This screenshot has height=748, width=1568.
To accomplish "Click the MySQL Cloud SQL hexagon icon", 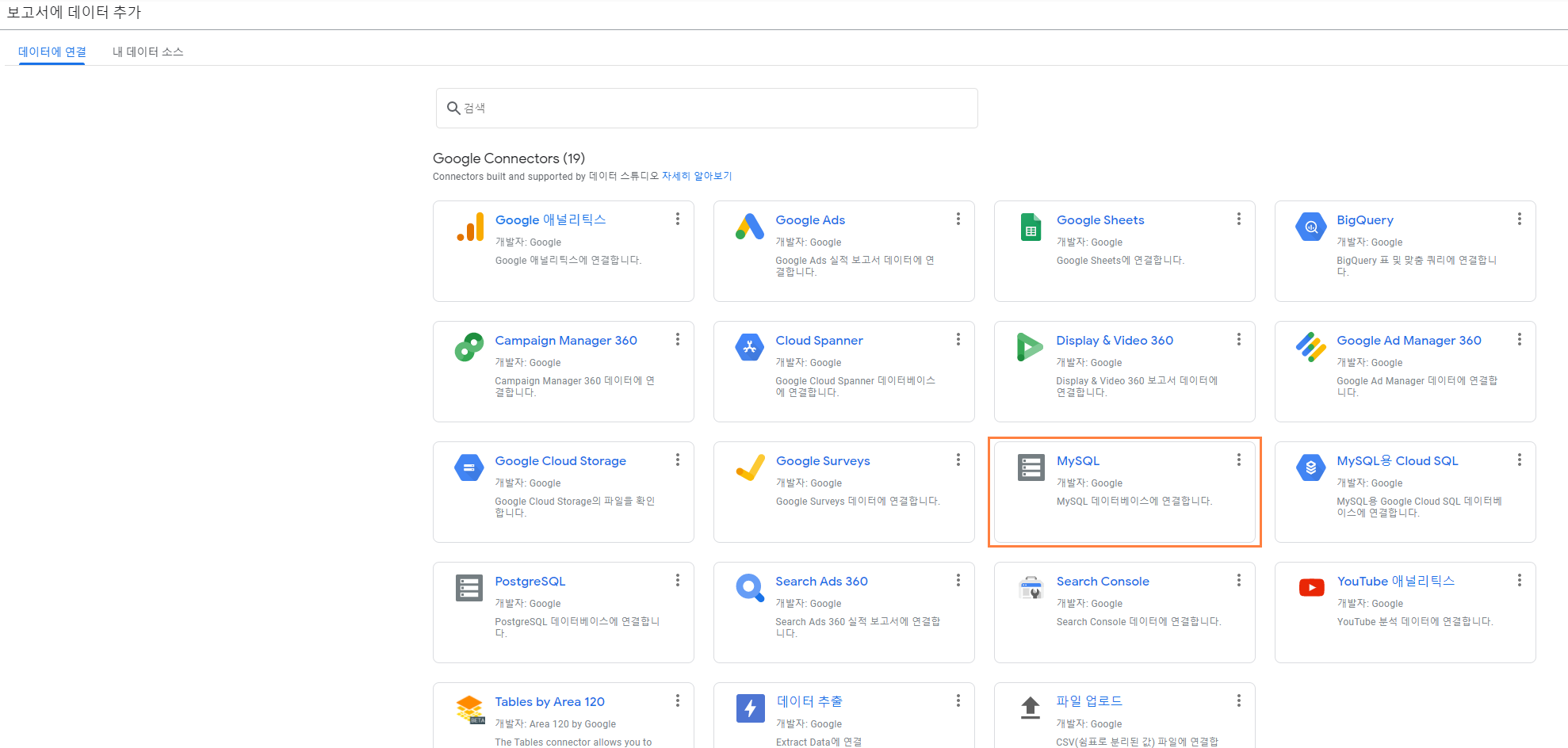I will (1311, 467).
